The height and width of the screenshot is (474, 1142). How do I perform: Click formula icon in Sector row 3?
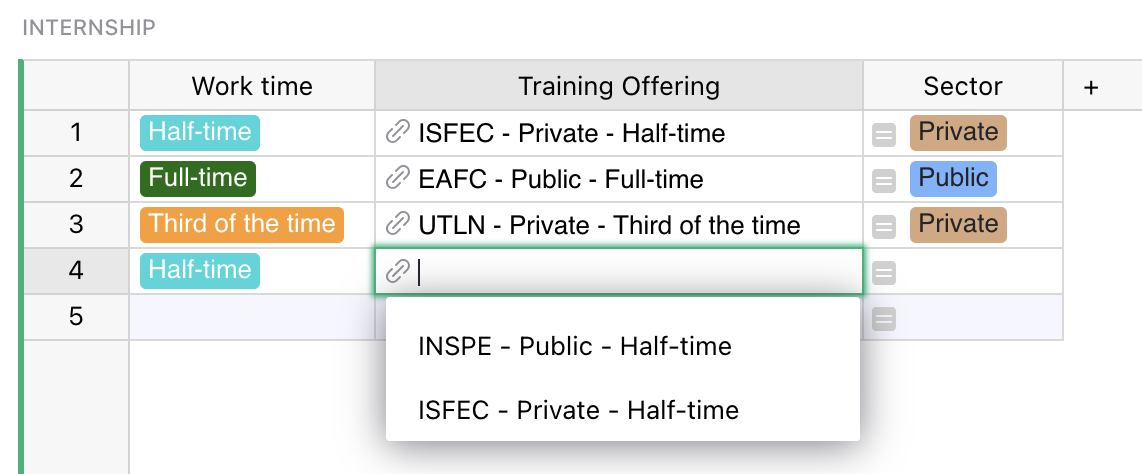click(x=884, y=226)
